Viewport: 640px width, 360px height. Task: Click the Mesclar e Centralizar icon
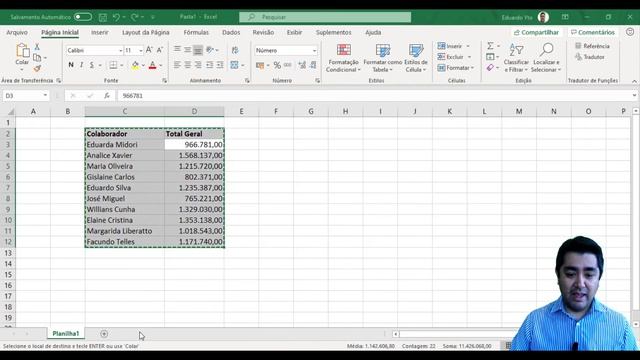234,65
